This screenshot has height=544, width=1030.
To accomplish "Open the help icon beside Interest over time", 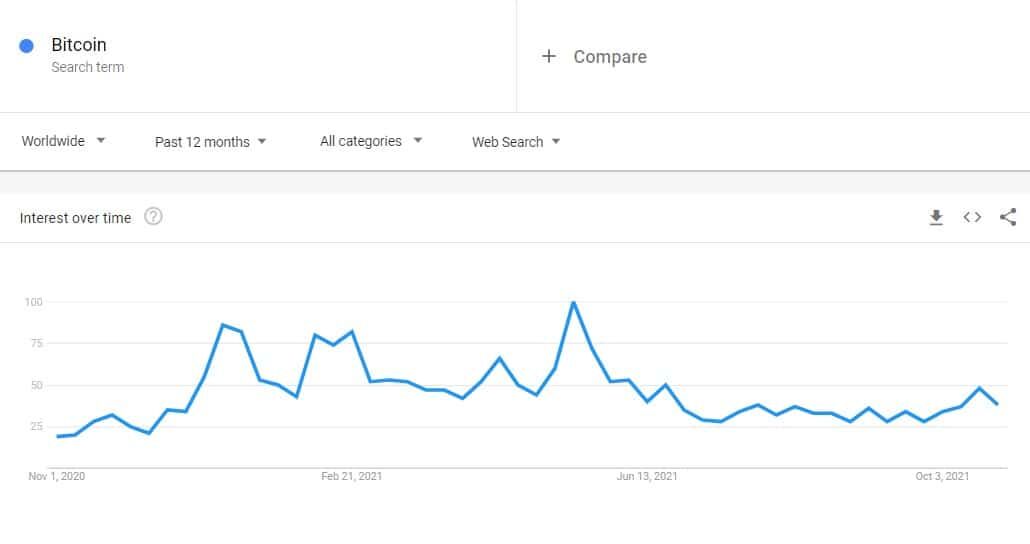I will point(153,217).
